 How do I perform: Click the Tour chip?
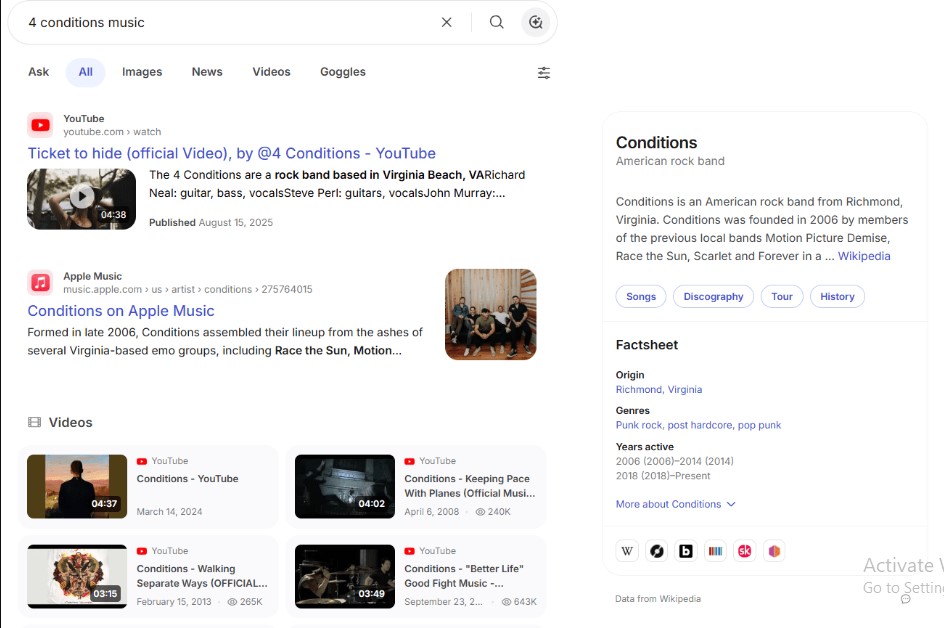click(x=781, y=296)
